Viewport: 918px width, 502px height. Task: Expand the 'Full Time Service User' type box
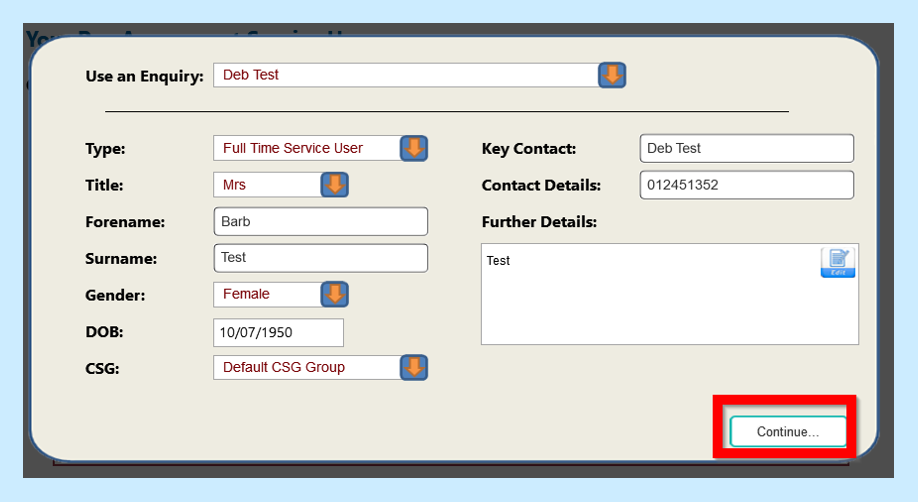[x=307, y=148]
